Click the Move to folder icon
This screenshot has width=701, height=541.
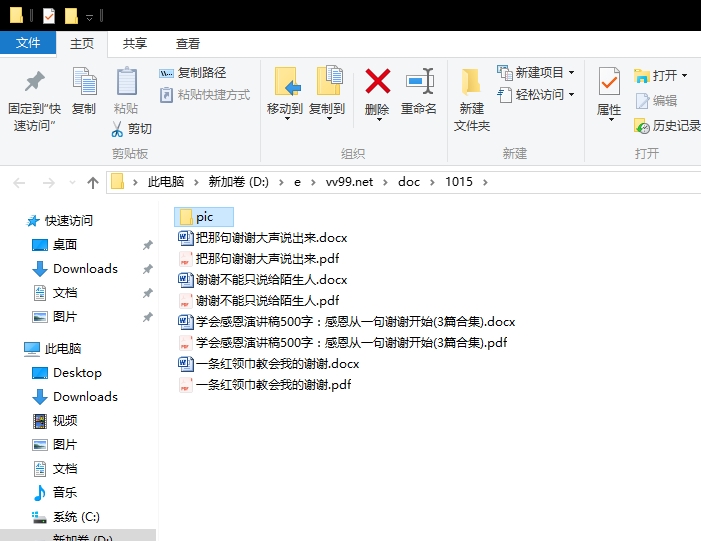click(285, 82)
